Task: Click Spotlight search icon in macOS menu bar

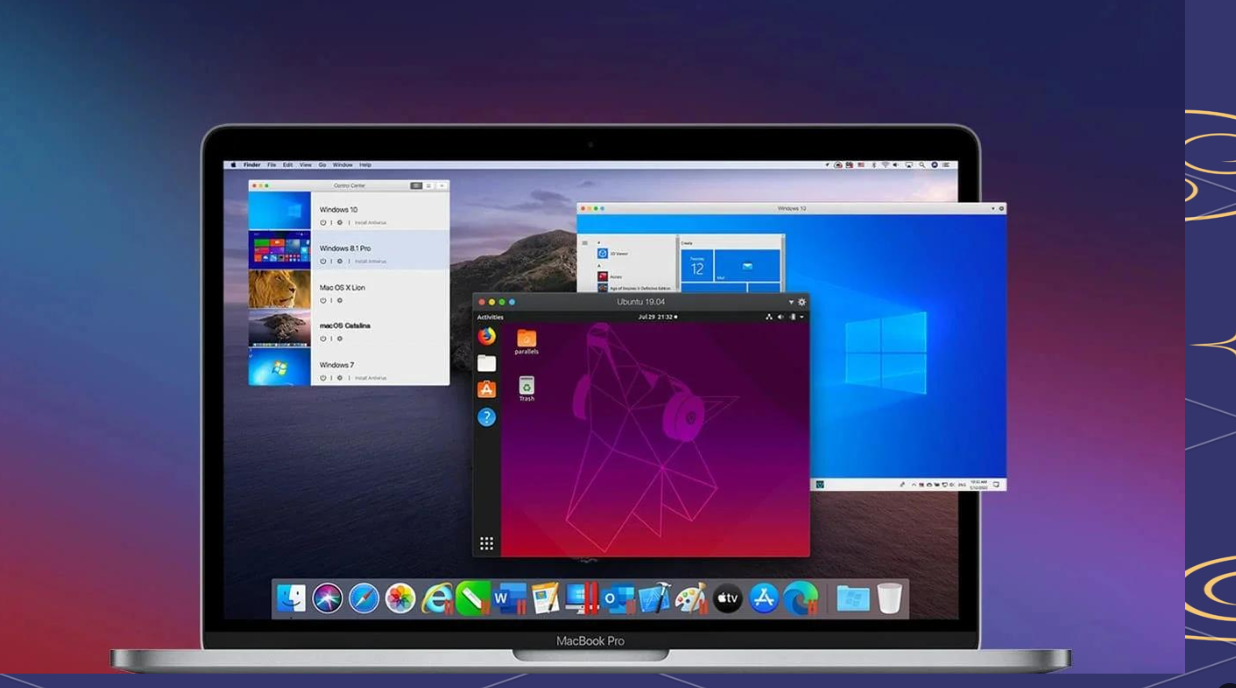Action: tap(922, 165)
